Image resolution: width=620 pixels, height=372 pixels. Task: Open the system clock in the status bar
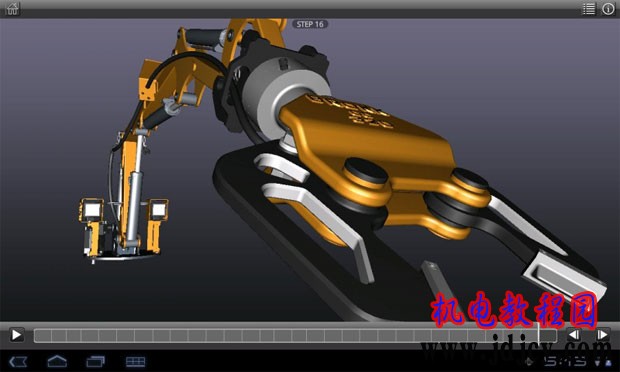tap(565, 361)
